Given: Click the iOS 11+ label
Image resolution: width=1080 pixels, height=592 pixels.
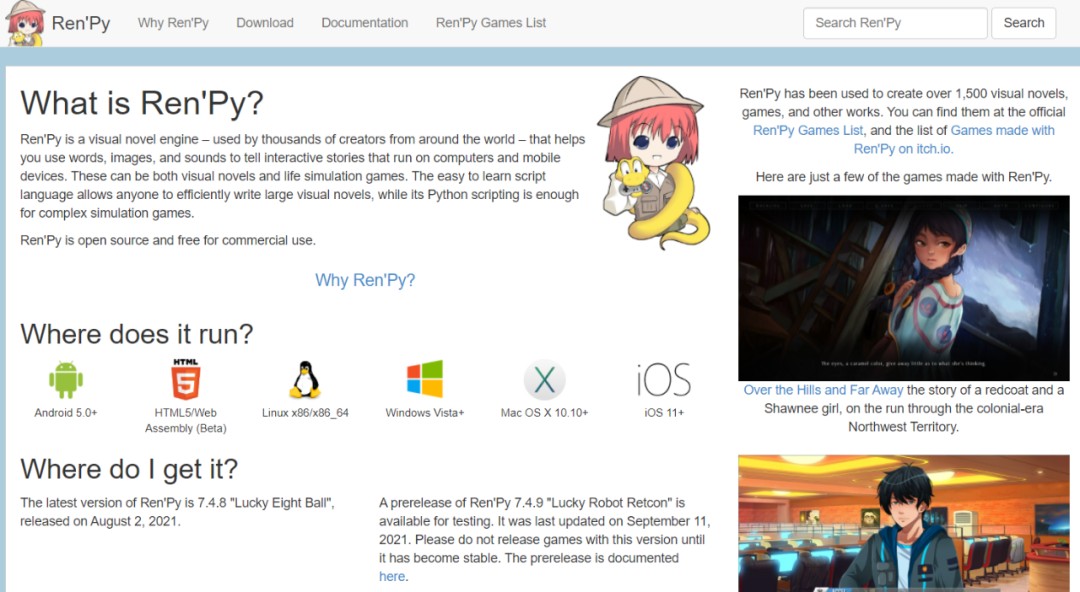Looking at the screenshot, I should click(664, 413).
